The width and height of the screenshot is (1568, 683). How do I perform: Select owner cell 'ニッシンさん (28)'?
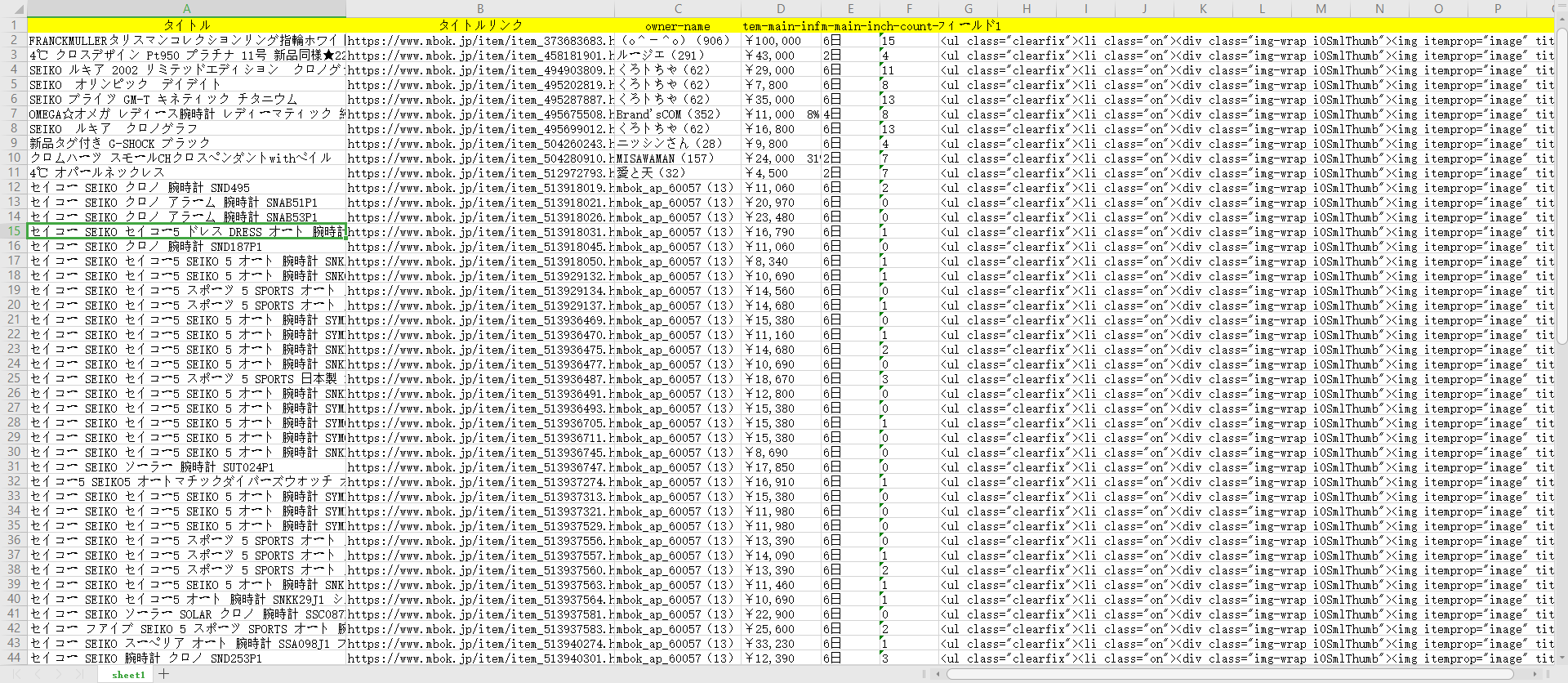[678, 143]
